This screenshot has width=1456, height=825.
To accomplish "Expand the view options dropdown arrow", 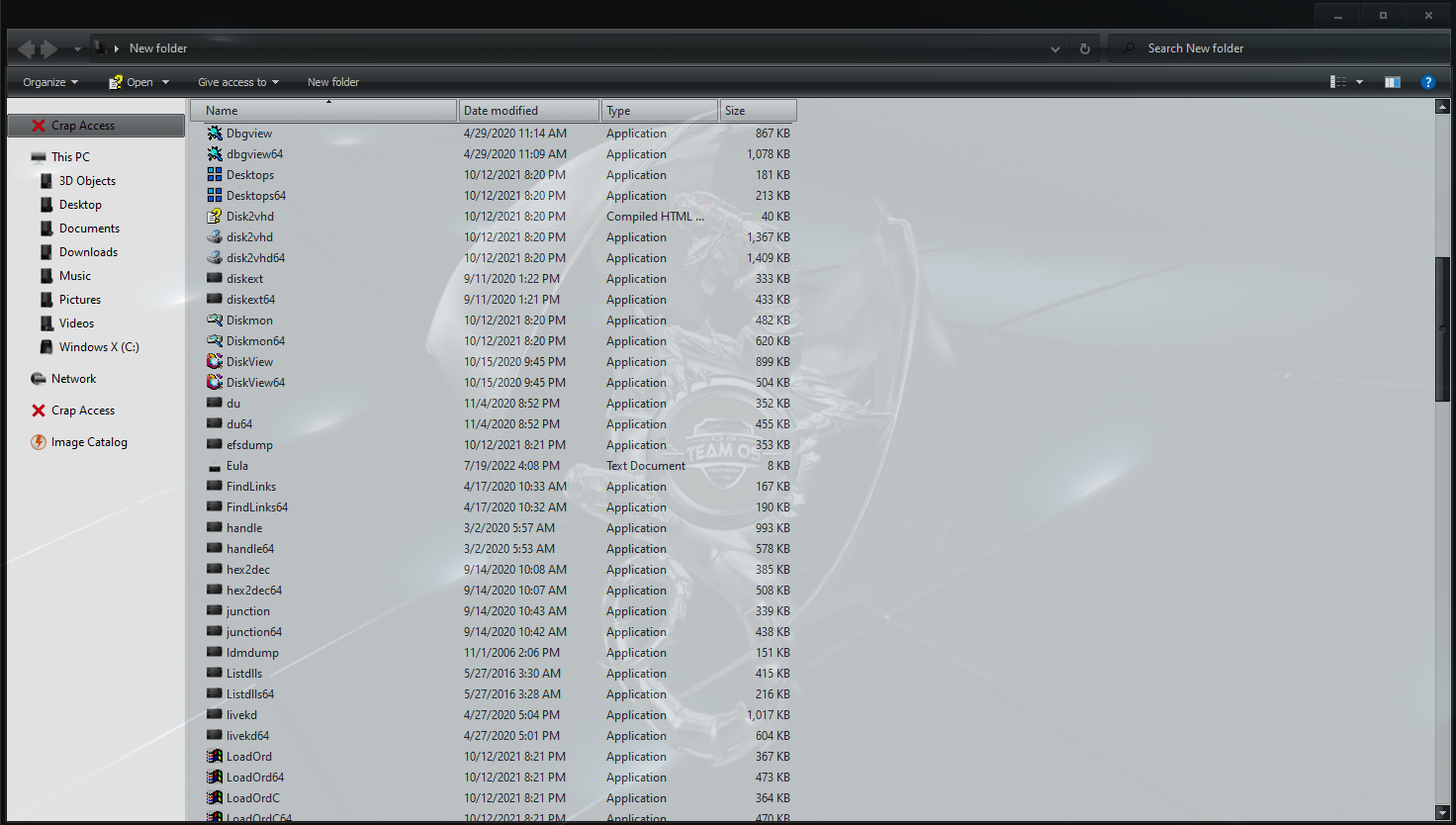I will [1359, 82].
